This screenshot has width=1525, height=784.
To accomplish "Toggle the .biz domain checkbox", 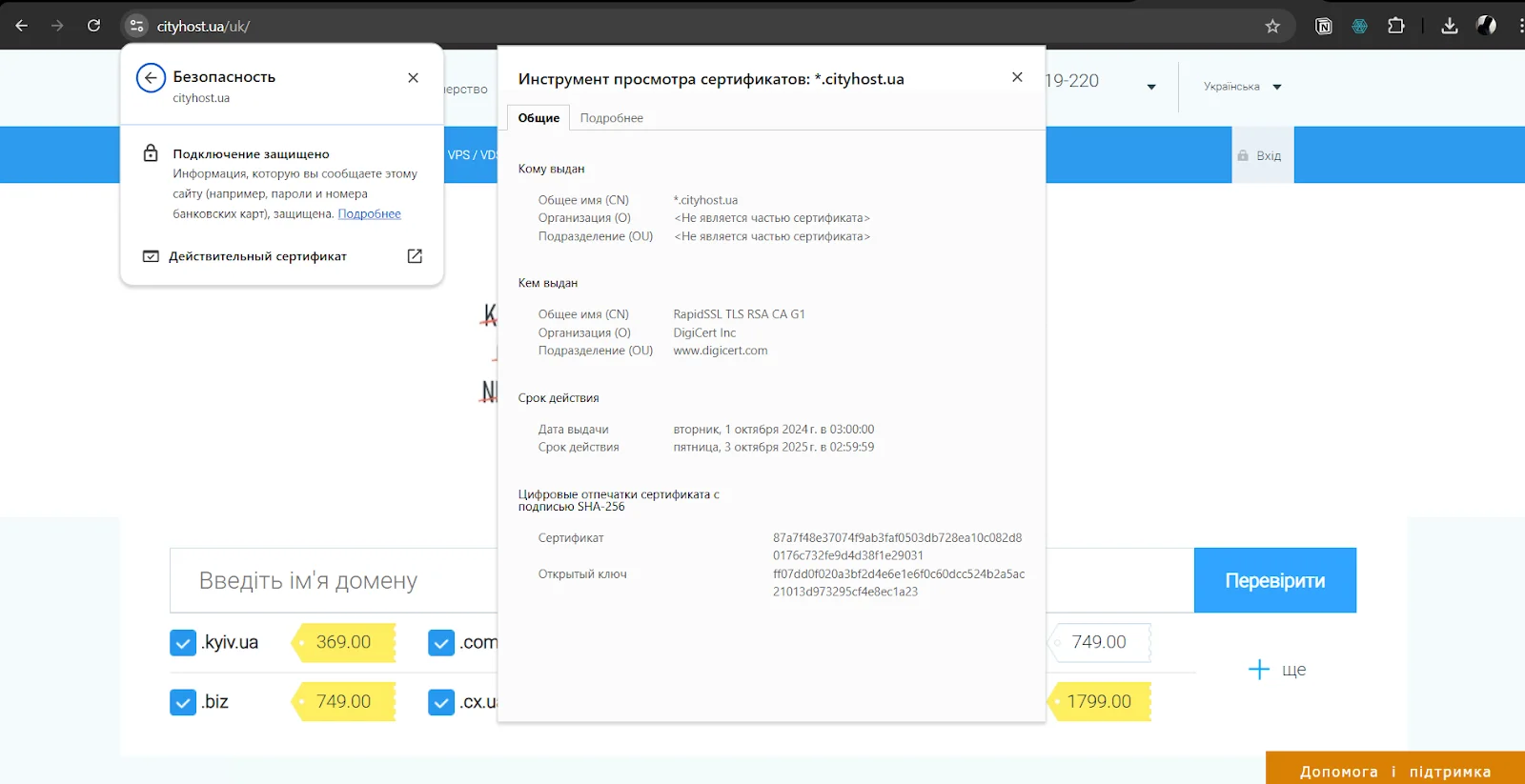I will click(x=183, y=702).
